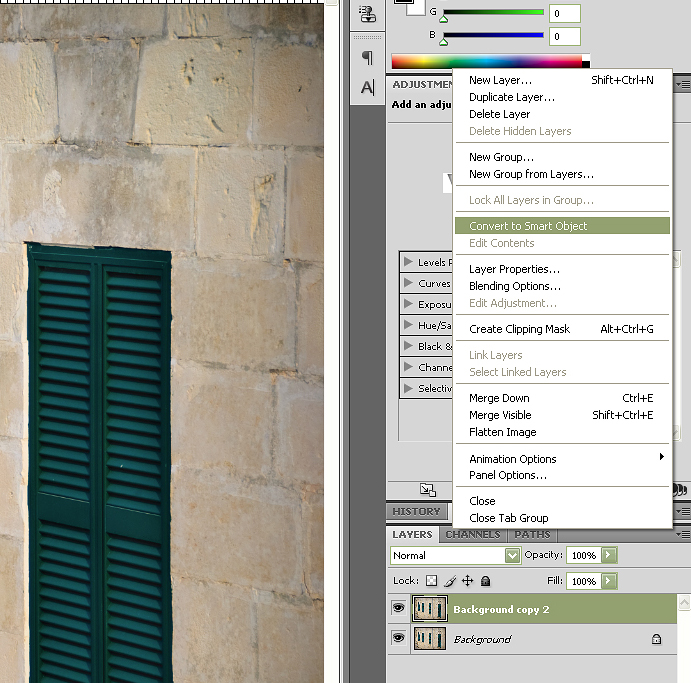Select the Background copy 2 layer thumbnail
This screenshot has width=691, height=683.
click(430, 608)
